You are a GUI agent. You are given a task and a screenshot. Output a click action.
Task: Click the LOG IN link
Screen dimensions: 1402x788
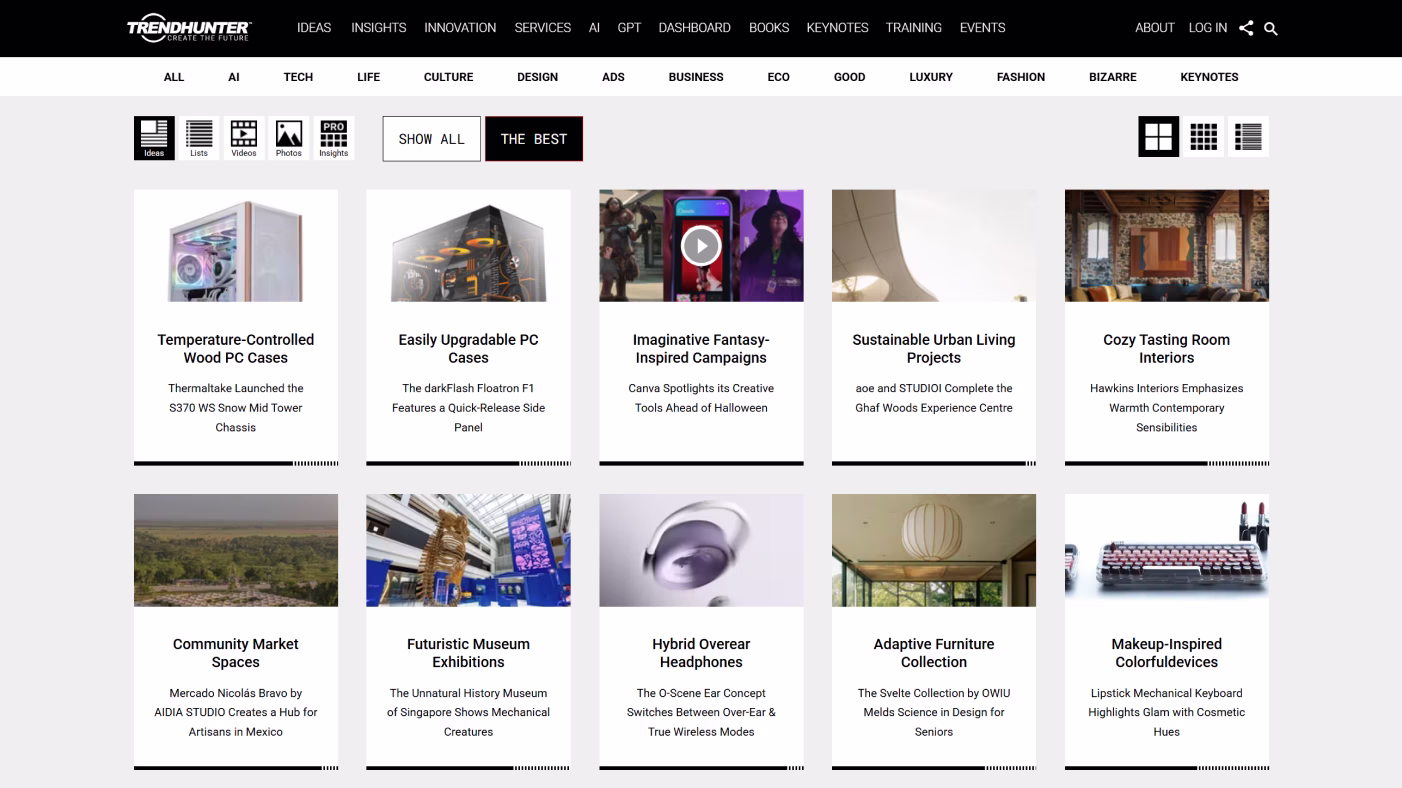[x=1207, y=28]
